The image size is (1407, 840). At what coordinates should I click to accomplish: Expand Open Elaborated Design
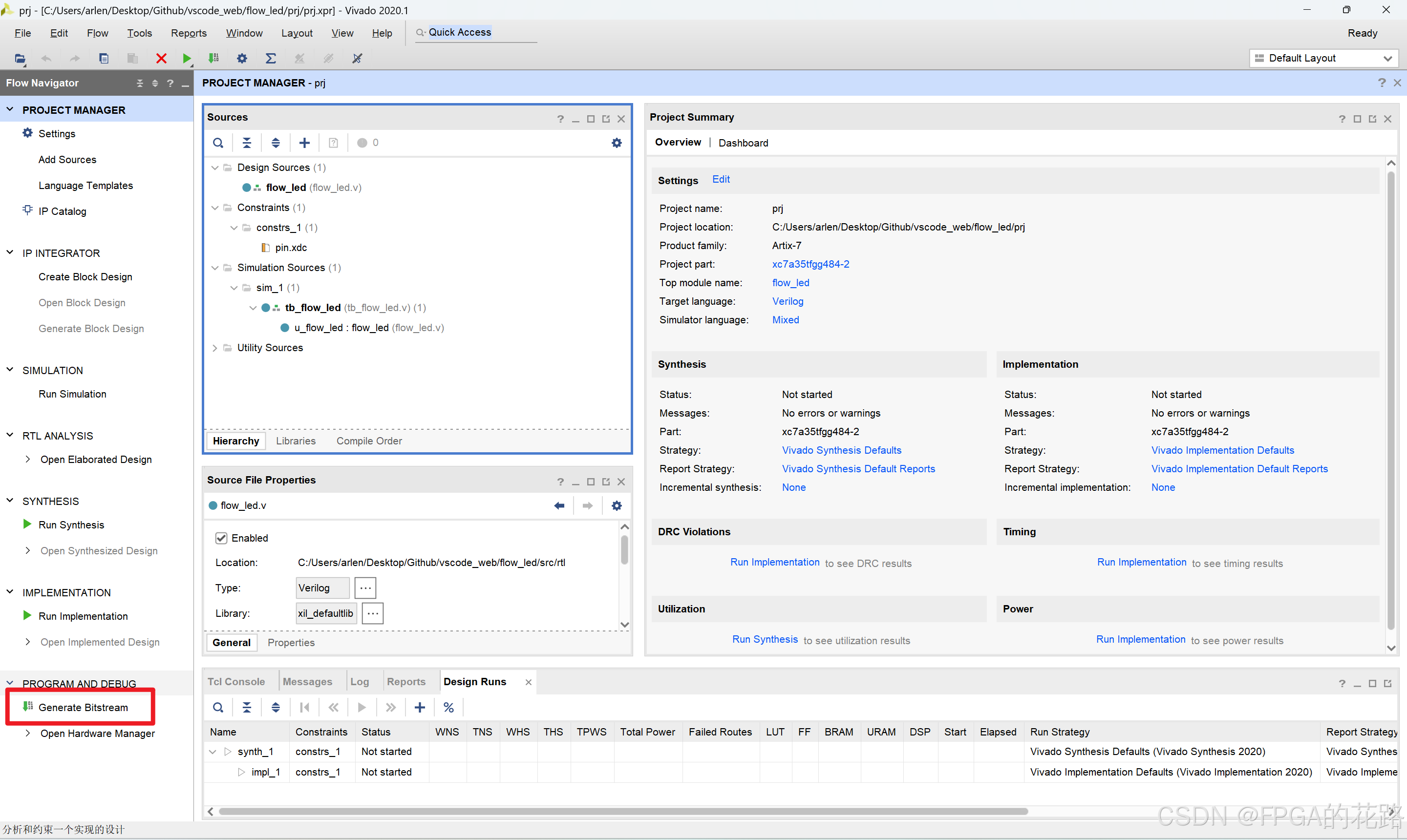[28, 460]
